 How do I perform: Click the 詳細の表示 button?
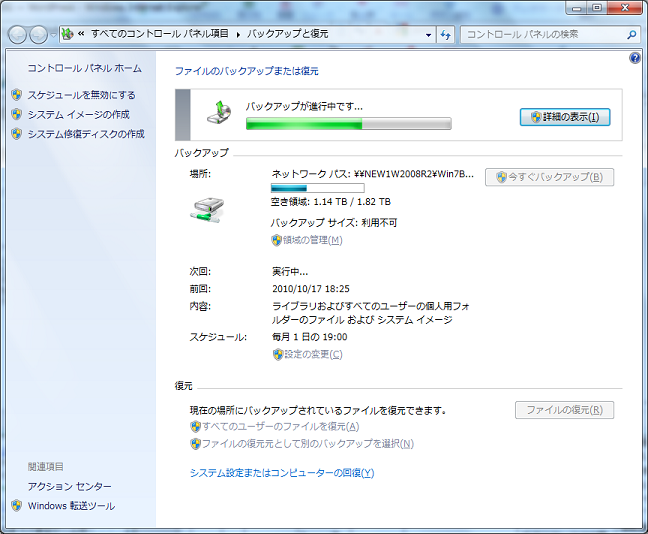(565, 117)
